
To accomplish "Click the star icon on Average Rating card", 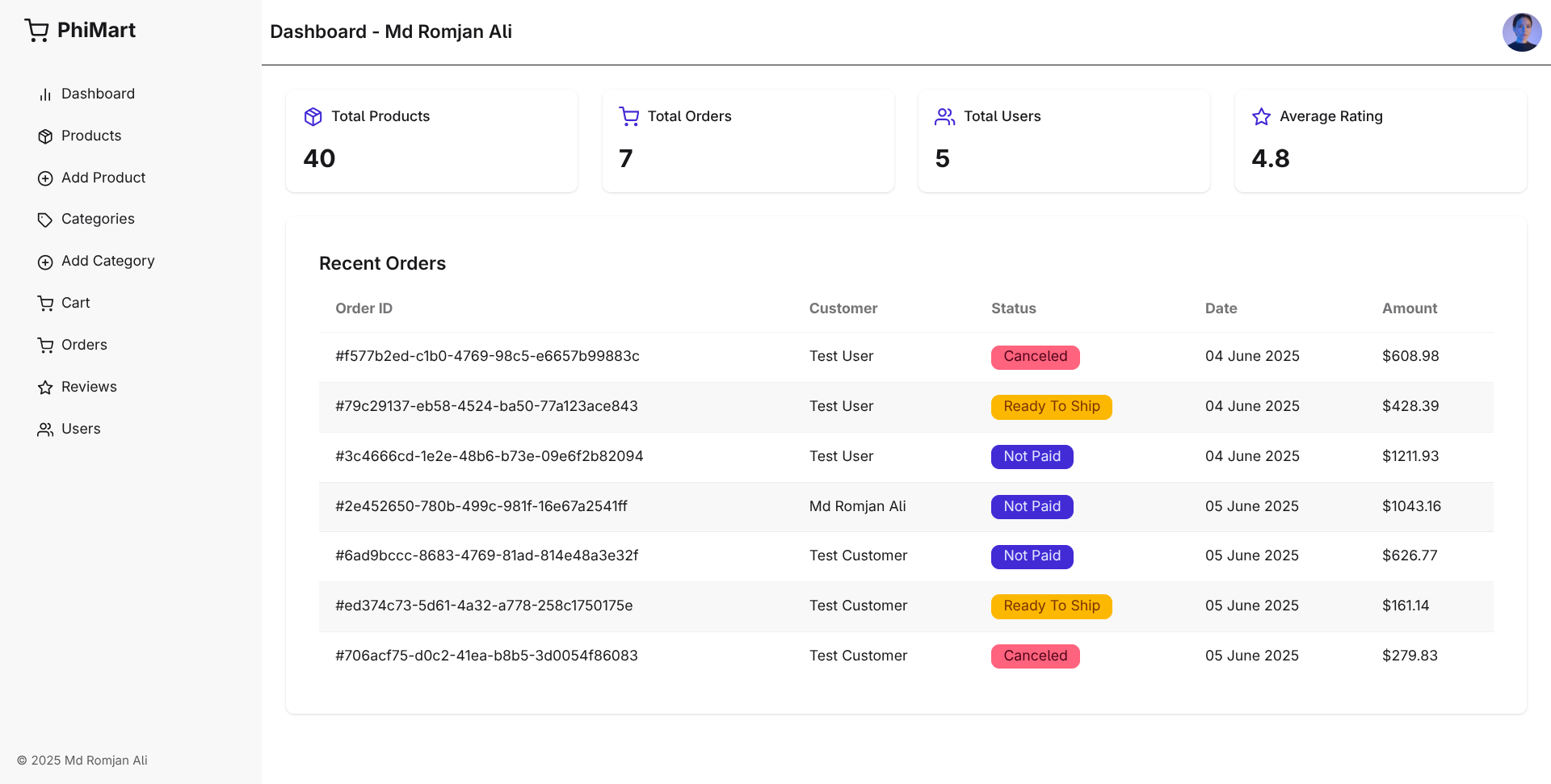I will (x=1262, y=116).
